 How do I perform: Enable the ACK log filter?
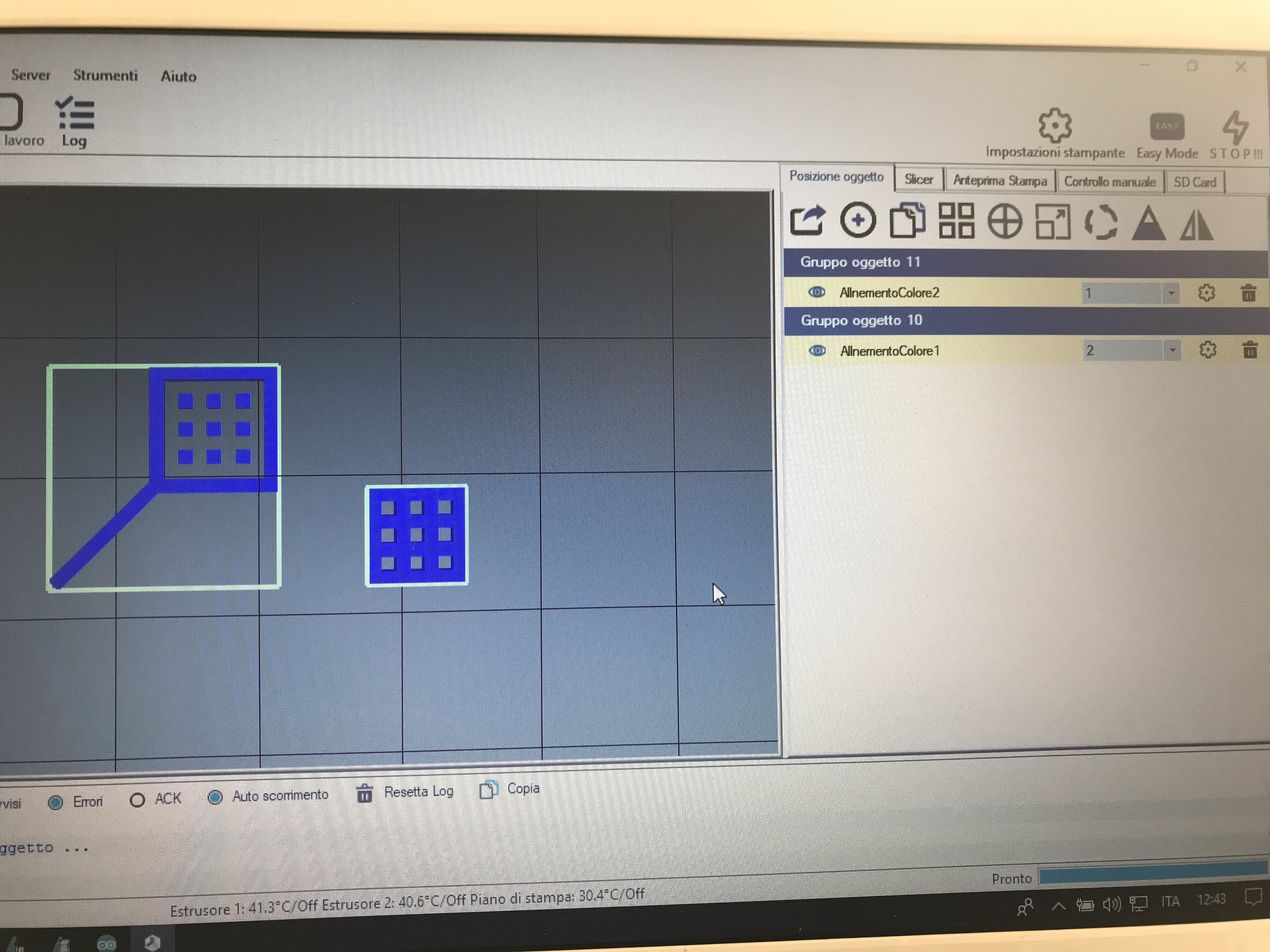tap(137, 800)
